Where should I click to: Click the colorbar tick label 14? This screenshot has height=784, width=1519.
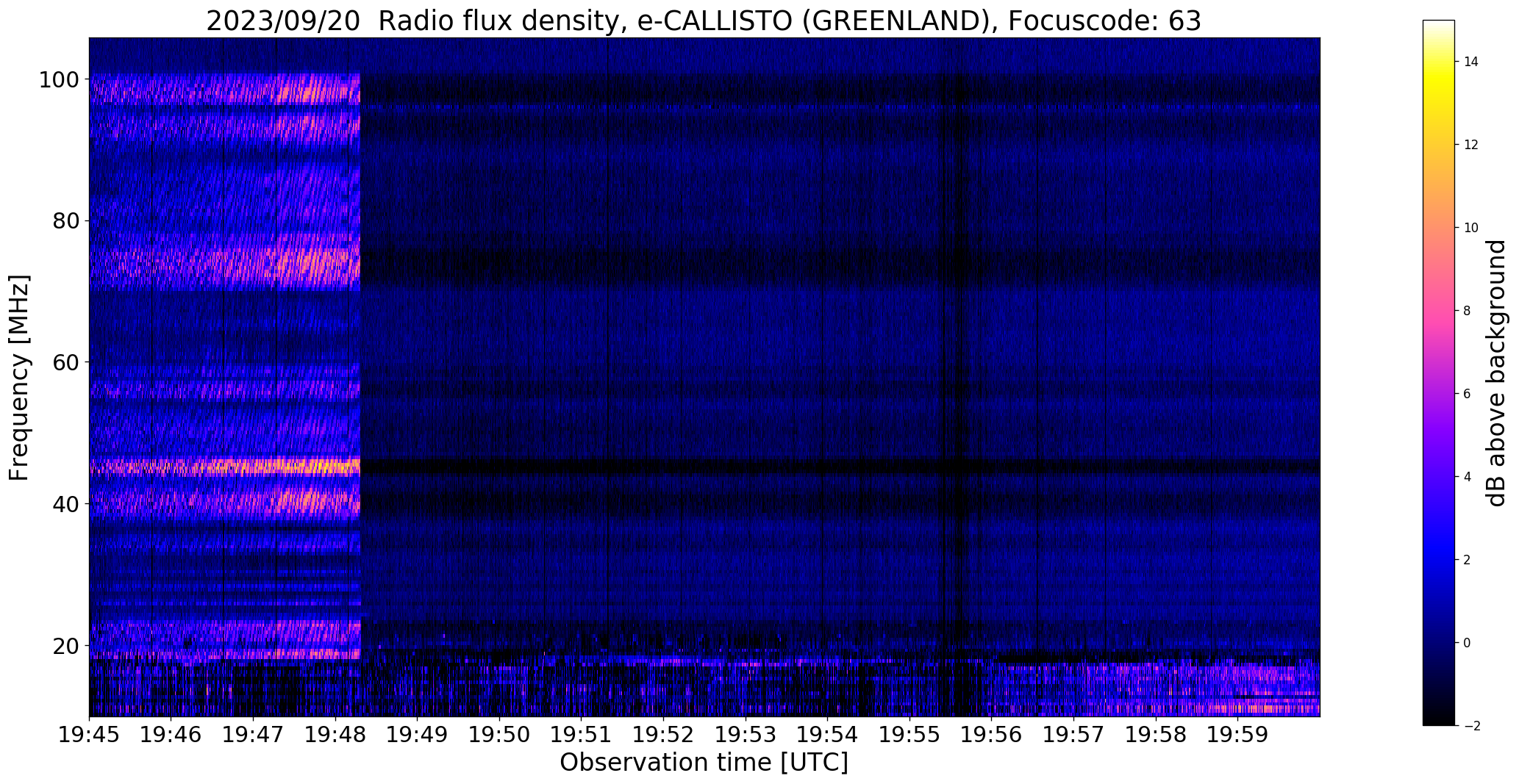(1471, 62)
